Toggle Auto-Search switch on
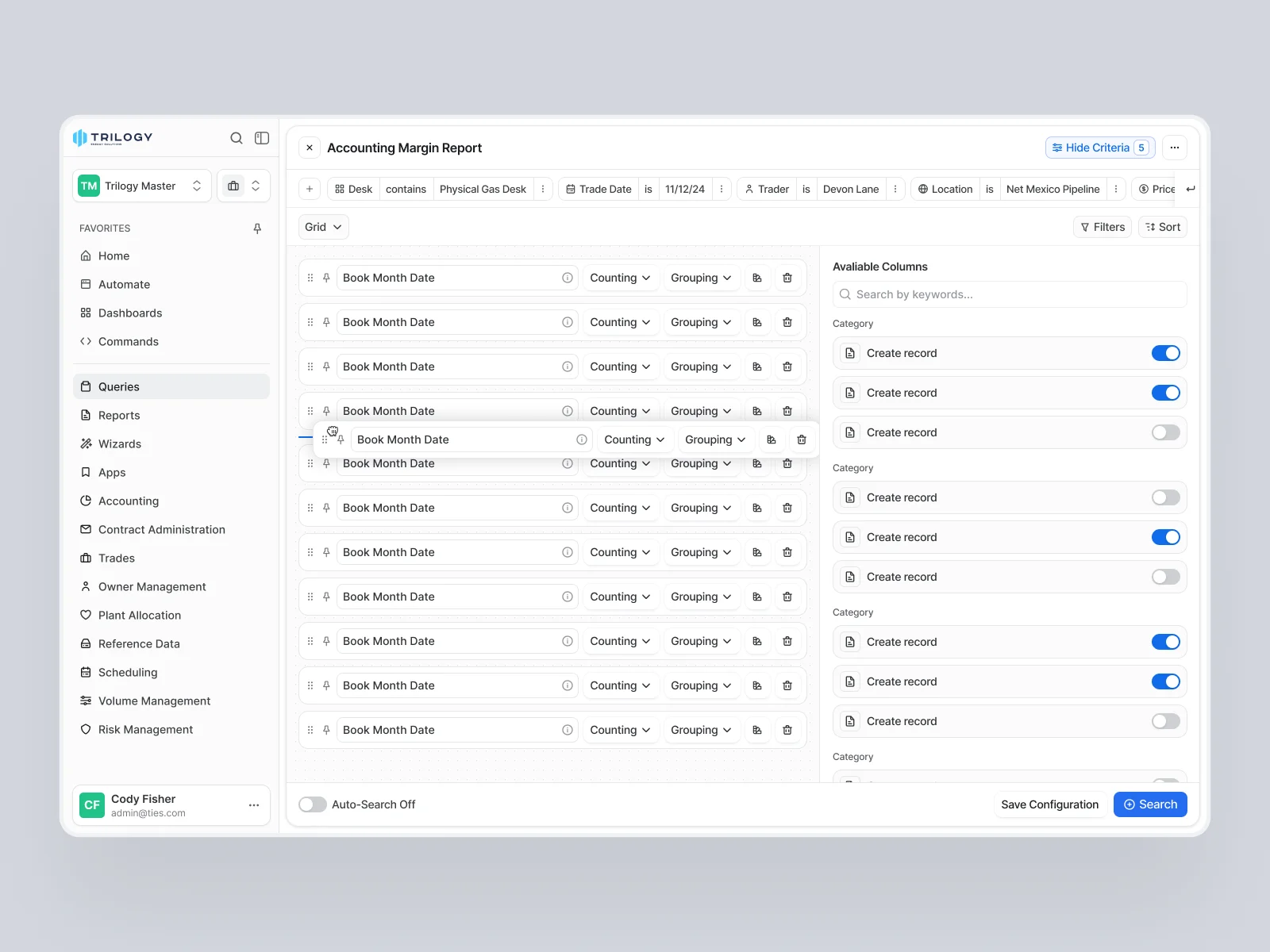Screen dimensions: 1270x952 click(313, 804)
